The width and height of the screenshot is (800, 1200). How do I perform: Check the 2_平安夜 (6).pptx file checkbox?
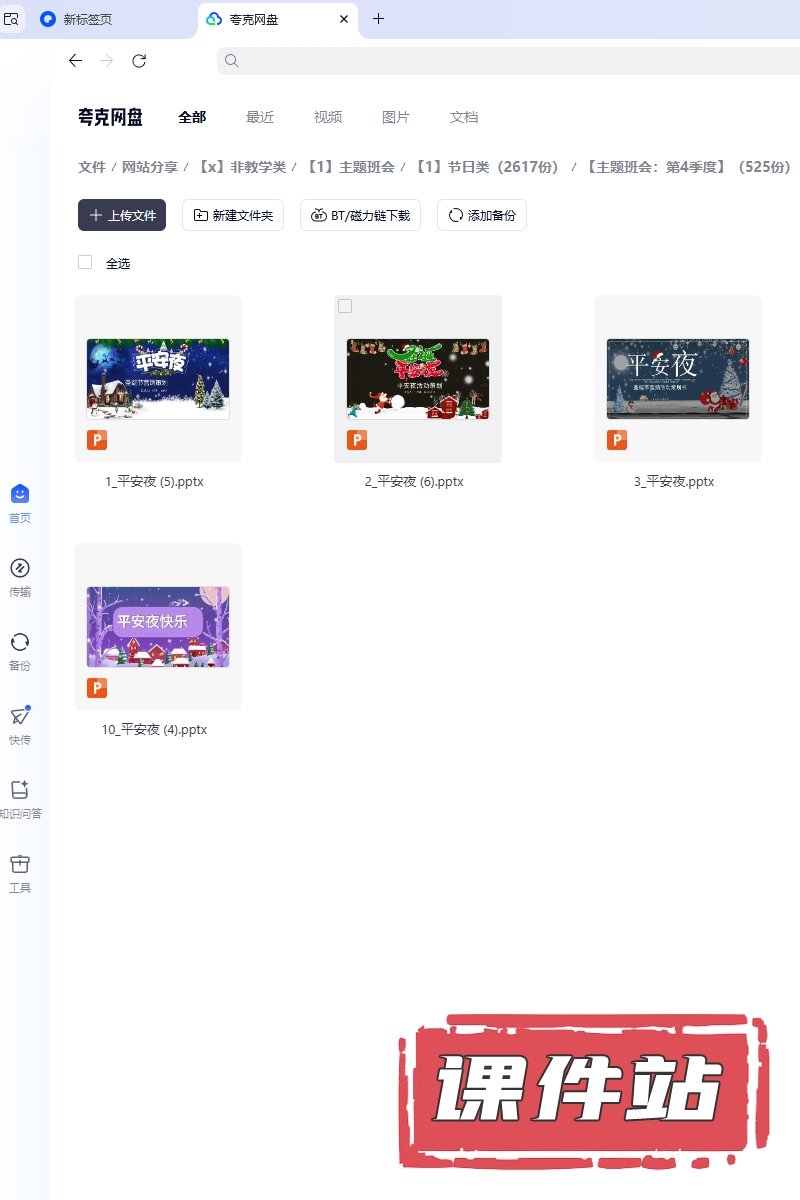345,306
